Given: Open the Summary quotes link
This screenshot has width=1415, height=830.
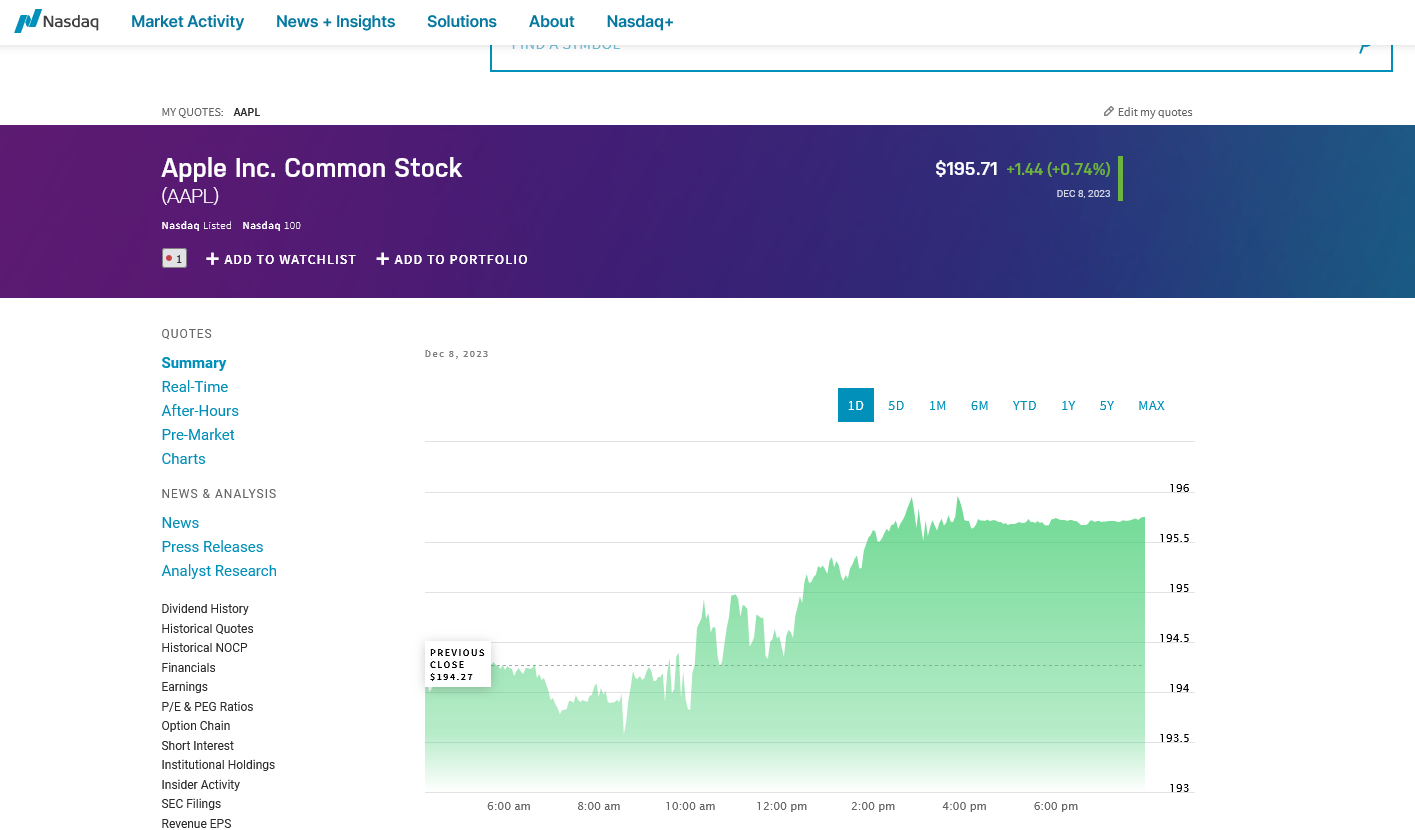Looking at the screenshot, I should click(x=194, y=363).
